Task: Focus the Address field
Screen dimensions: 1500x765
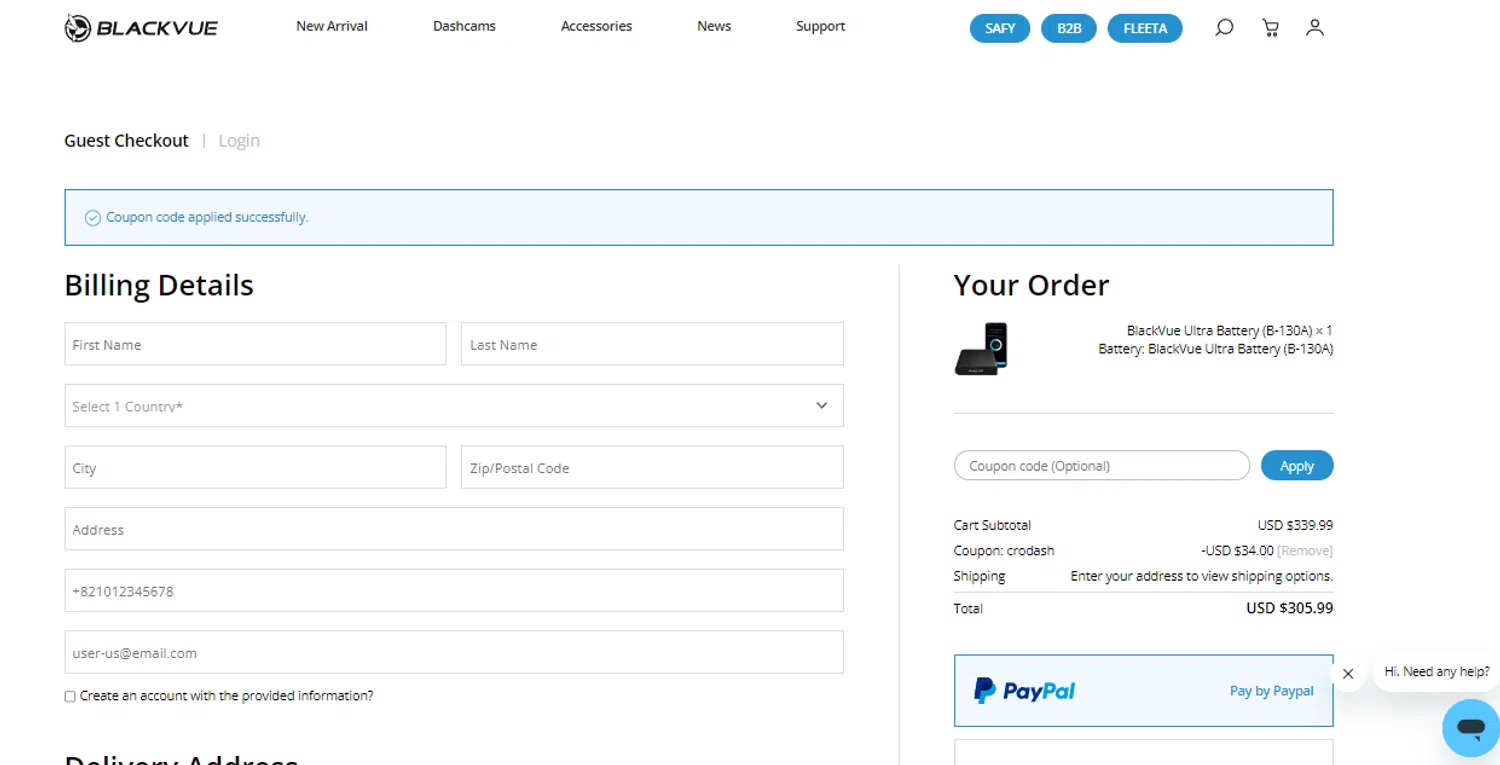Action: (454, 529)
